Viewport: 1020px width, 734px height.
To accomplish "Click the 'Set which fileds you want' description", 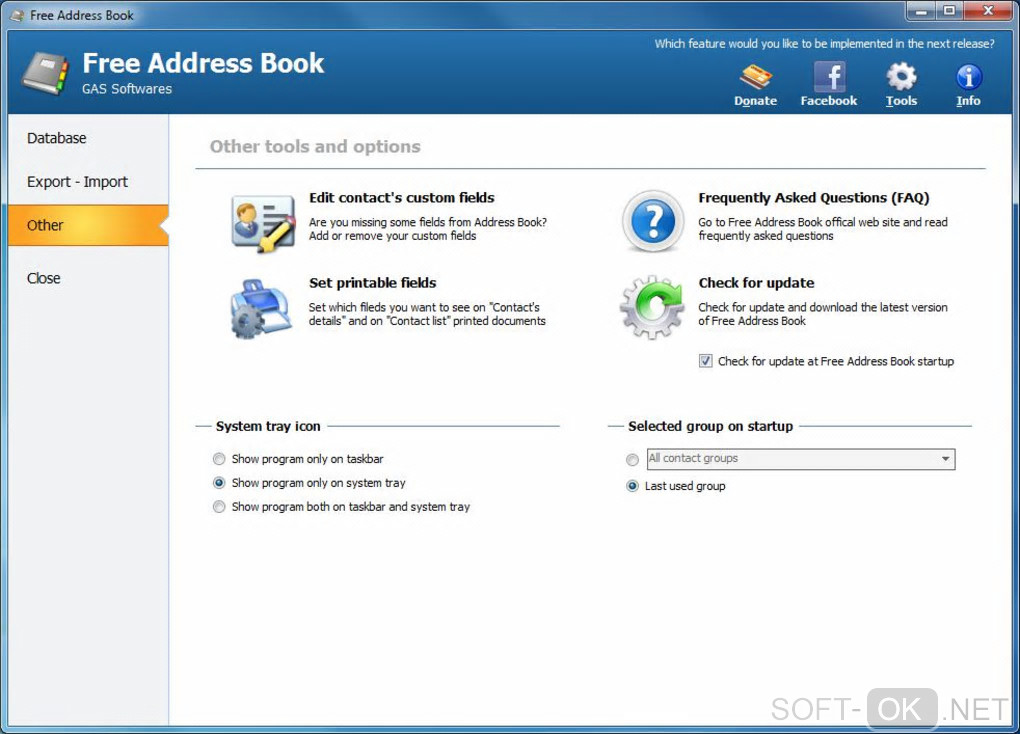I will click(427, 314).
